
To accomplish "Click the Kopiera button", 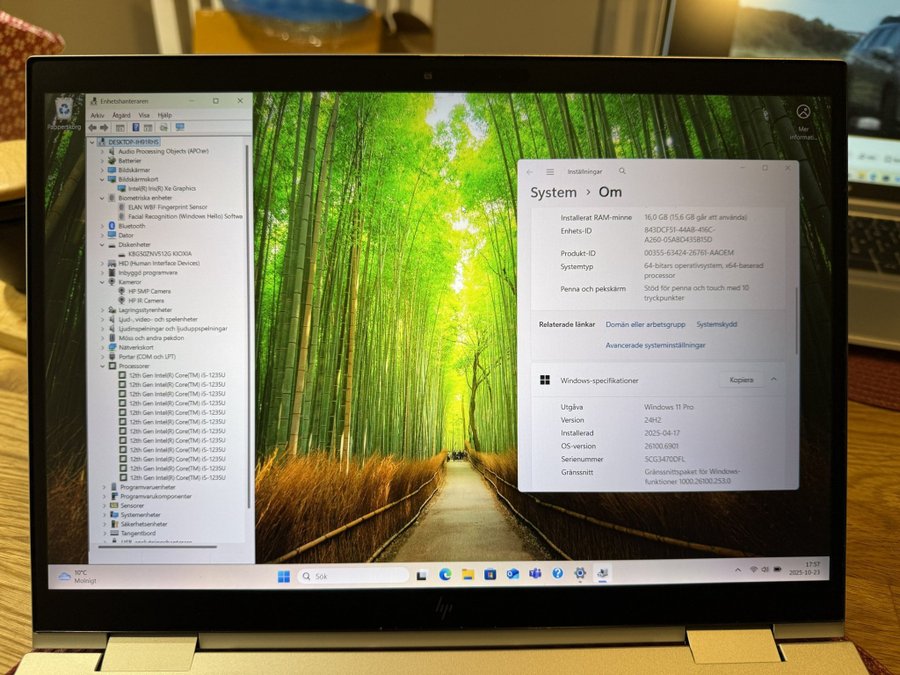I will (x=741, y=380).
